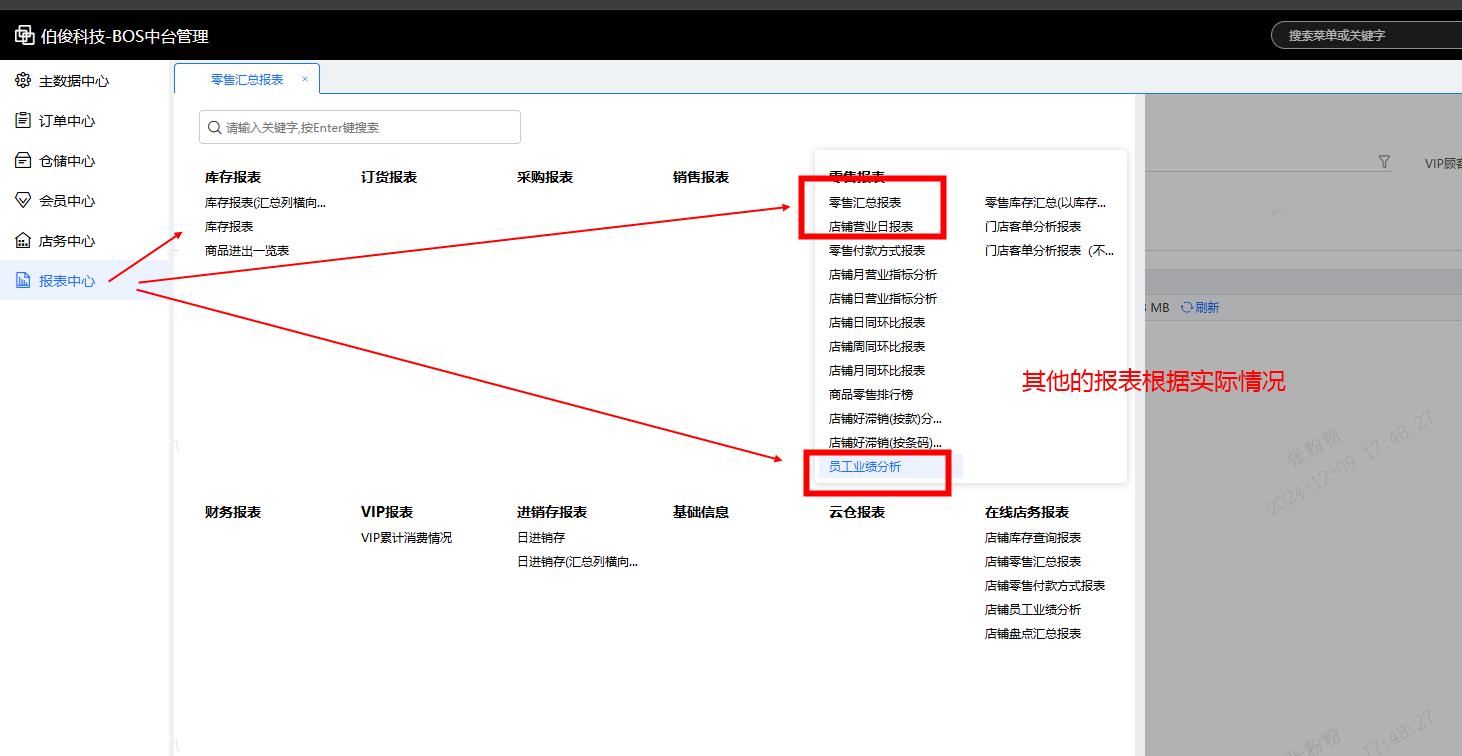Image resolution: width=1462 pixels, height=756 pixels.
Task: Click the filter funnel icon
Action: pyautogui.click(x=1384, y=162)
